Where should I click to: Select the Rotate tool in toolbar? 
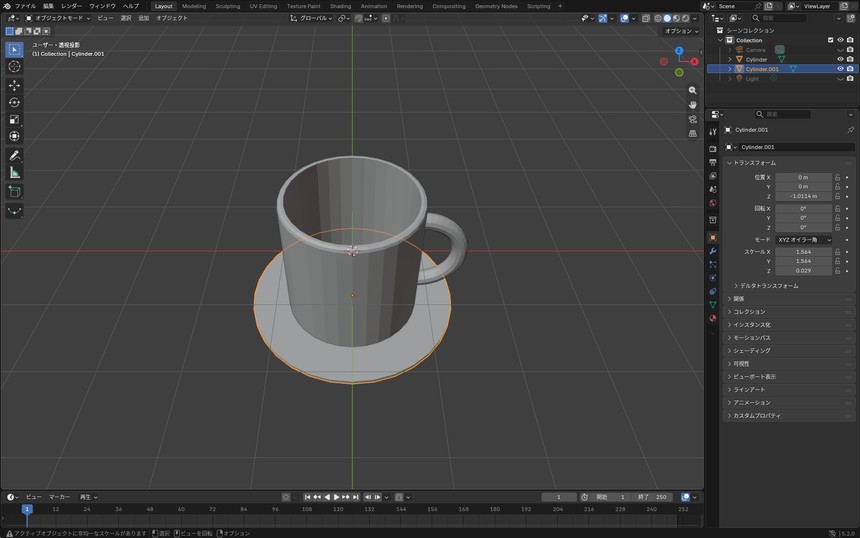tap(14, 103)
